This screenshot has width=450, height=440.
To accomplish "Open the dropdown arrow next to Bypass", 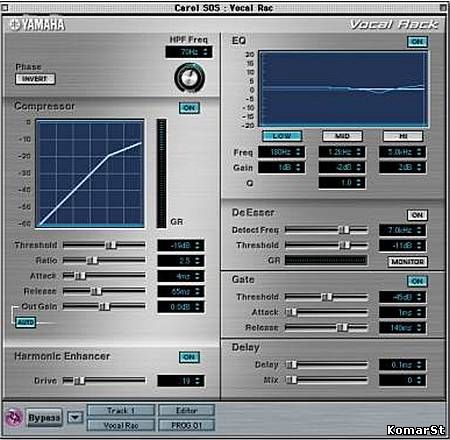I will point(75,417).
